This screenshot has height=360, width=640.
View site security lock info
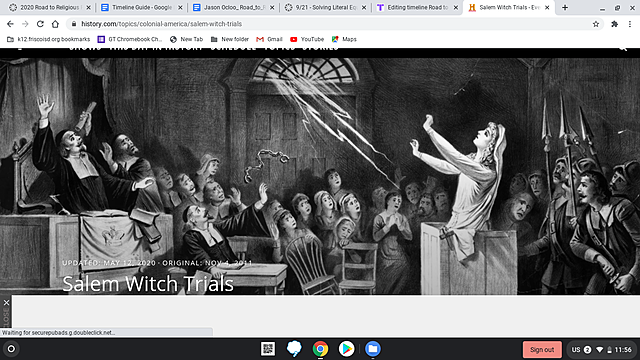click(74, 24)
